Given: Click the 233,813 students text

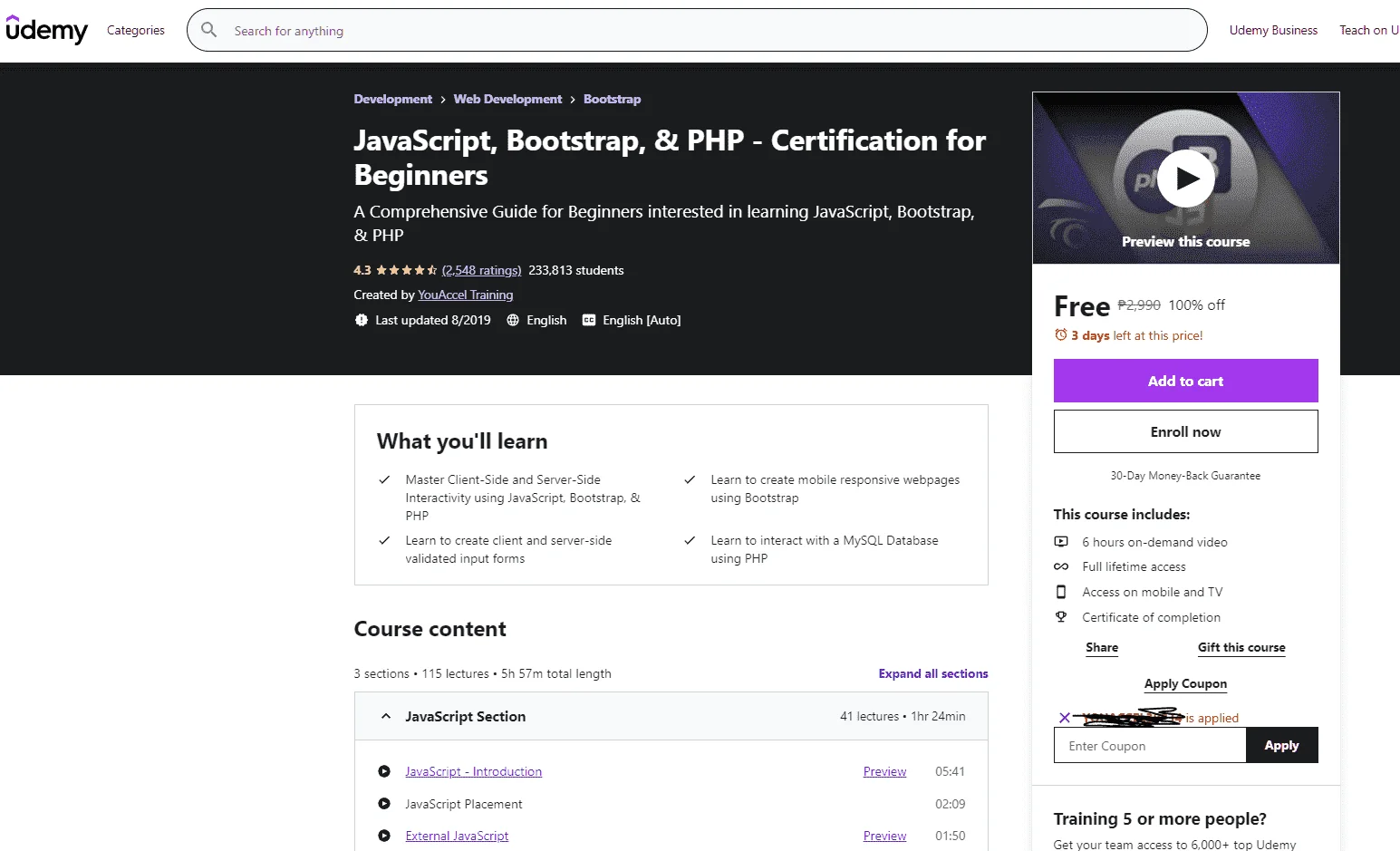Looking at the screenshot, I should click(x=576, y=270).
